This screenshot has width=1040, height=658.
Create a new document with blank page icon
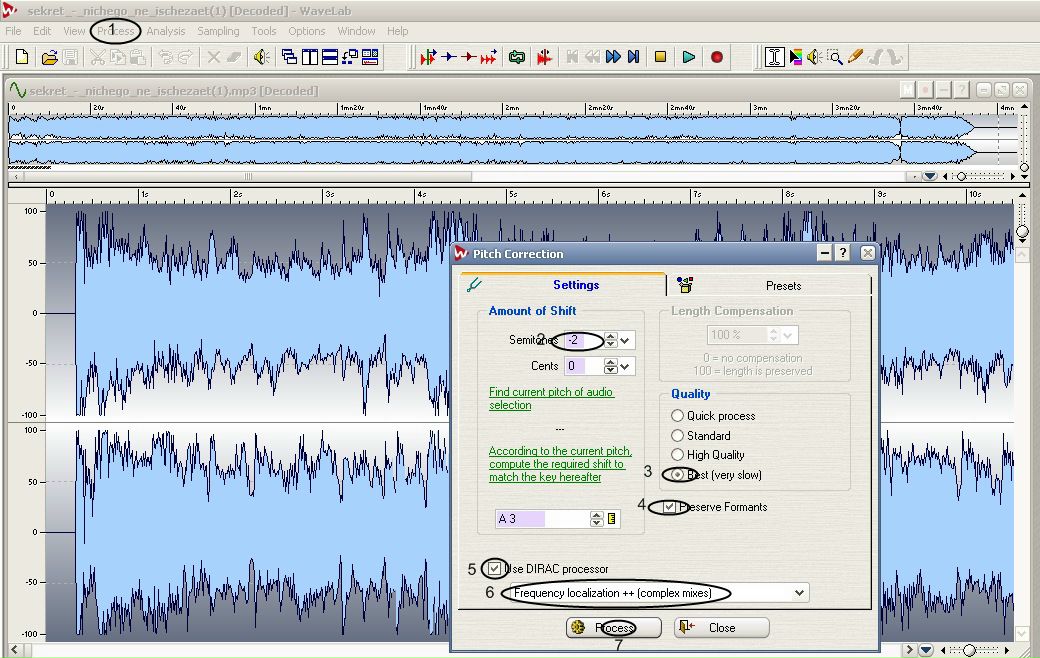(22, 57)
